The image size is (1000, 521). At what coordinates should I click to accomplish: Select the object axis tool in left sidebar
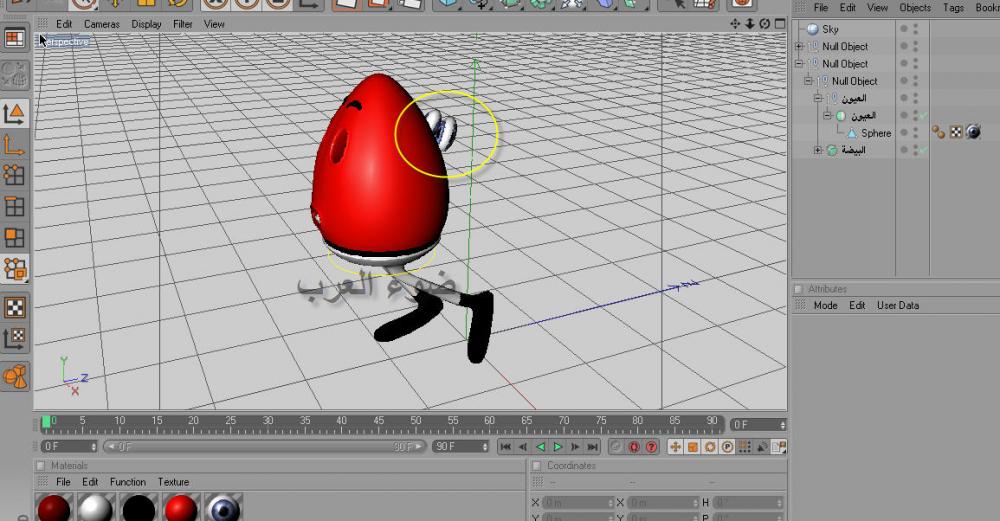(15, 145)
